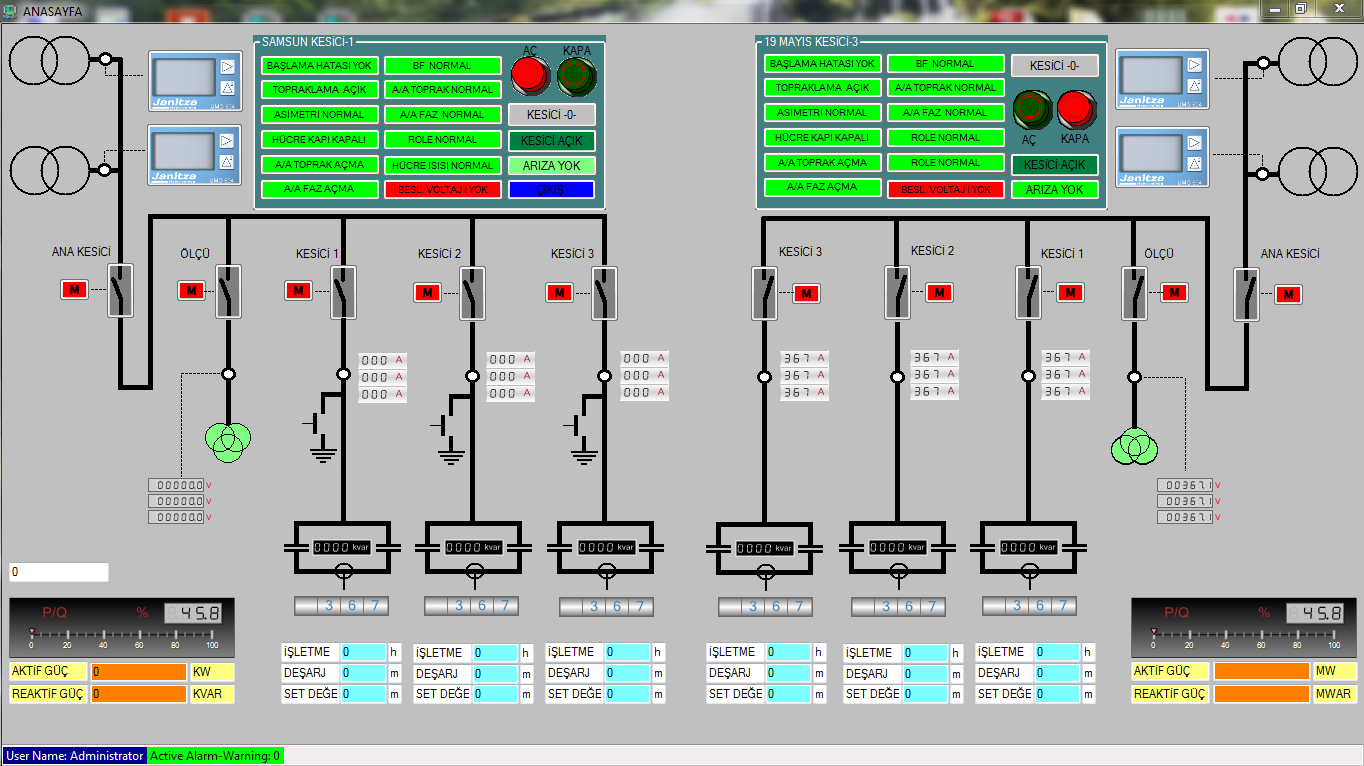This screenshot has height=766, width=1364.
Task: Click the play arrow on top-left Janitza meter
Action: click(x=227, y=68)
